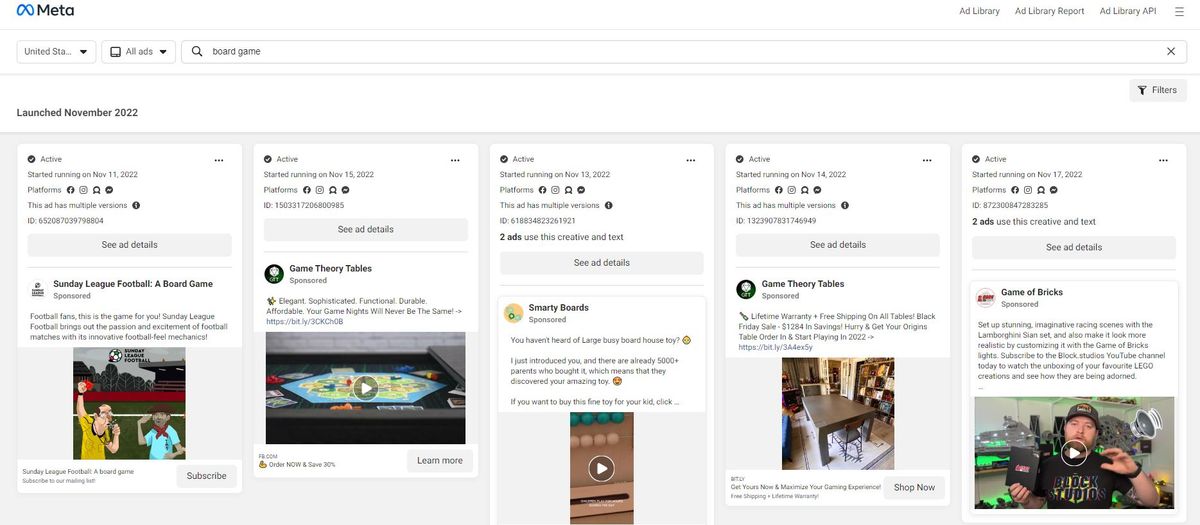
Task: Click the board game search field
Action: point(682,51)
